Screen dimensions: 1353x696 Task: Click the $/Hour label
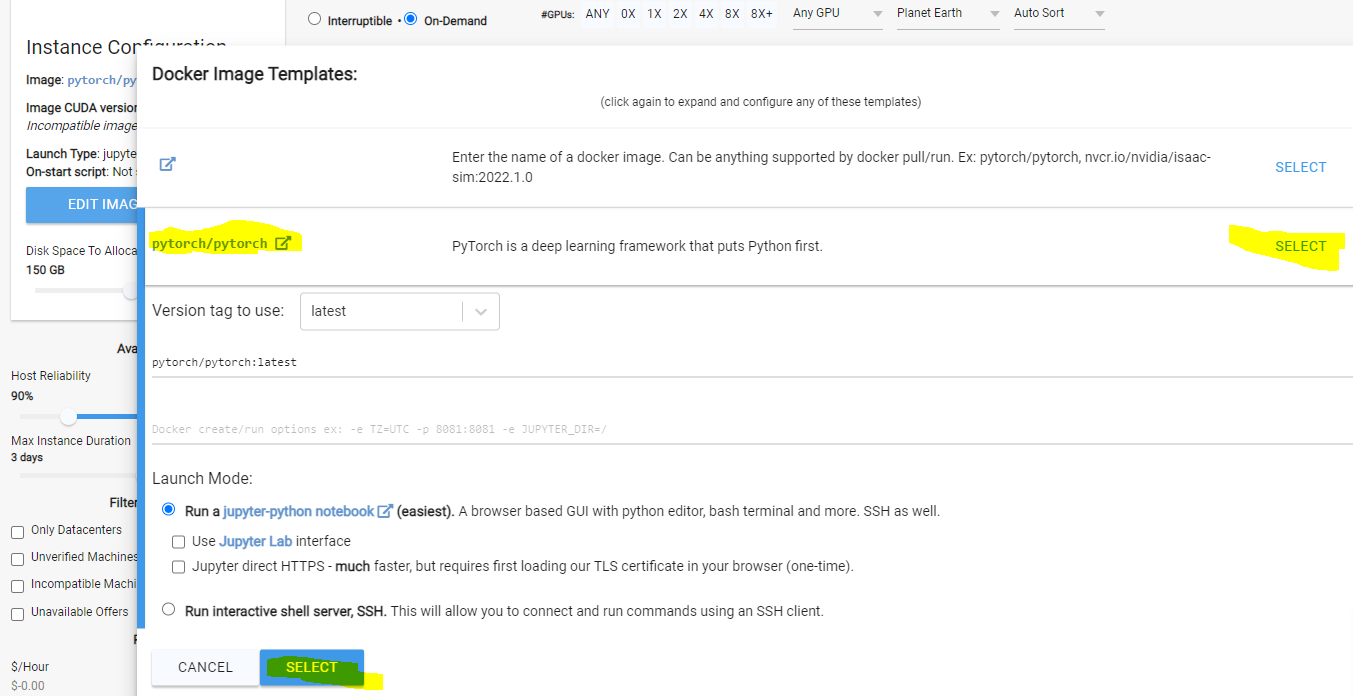(x=30, y=666)
